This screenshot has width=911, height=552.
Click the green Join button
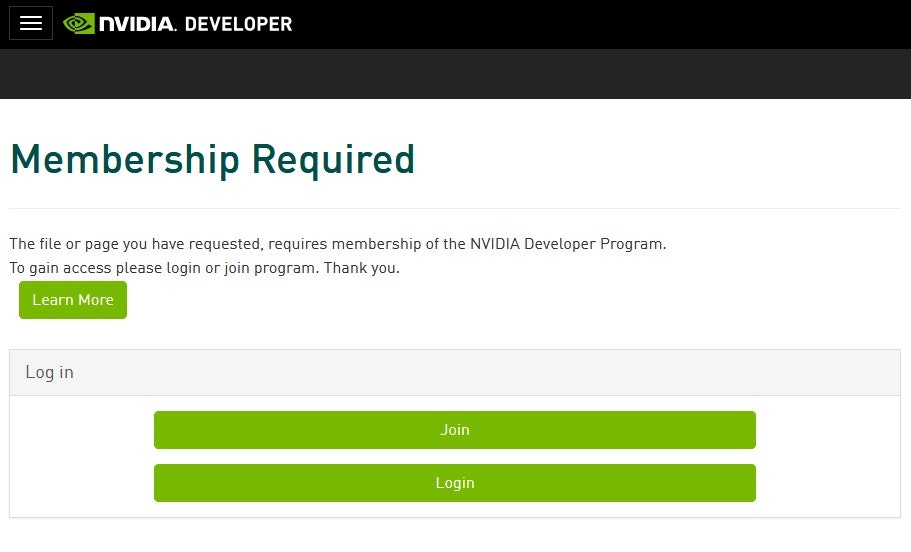[x=454, y=430]
